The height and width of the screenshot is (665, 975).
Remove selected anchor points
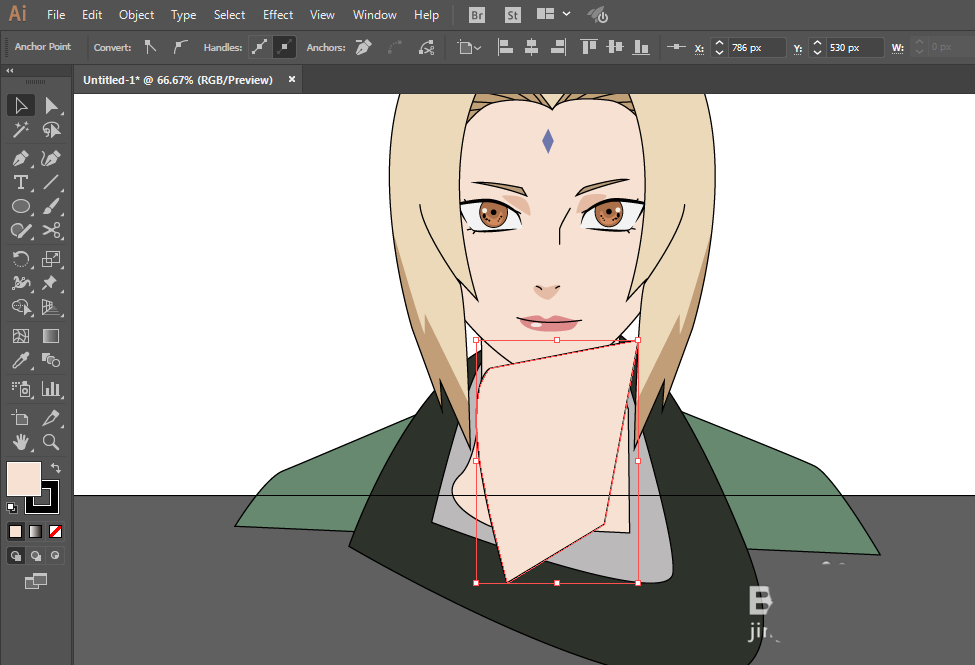364,47
